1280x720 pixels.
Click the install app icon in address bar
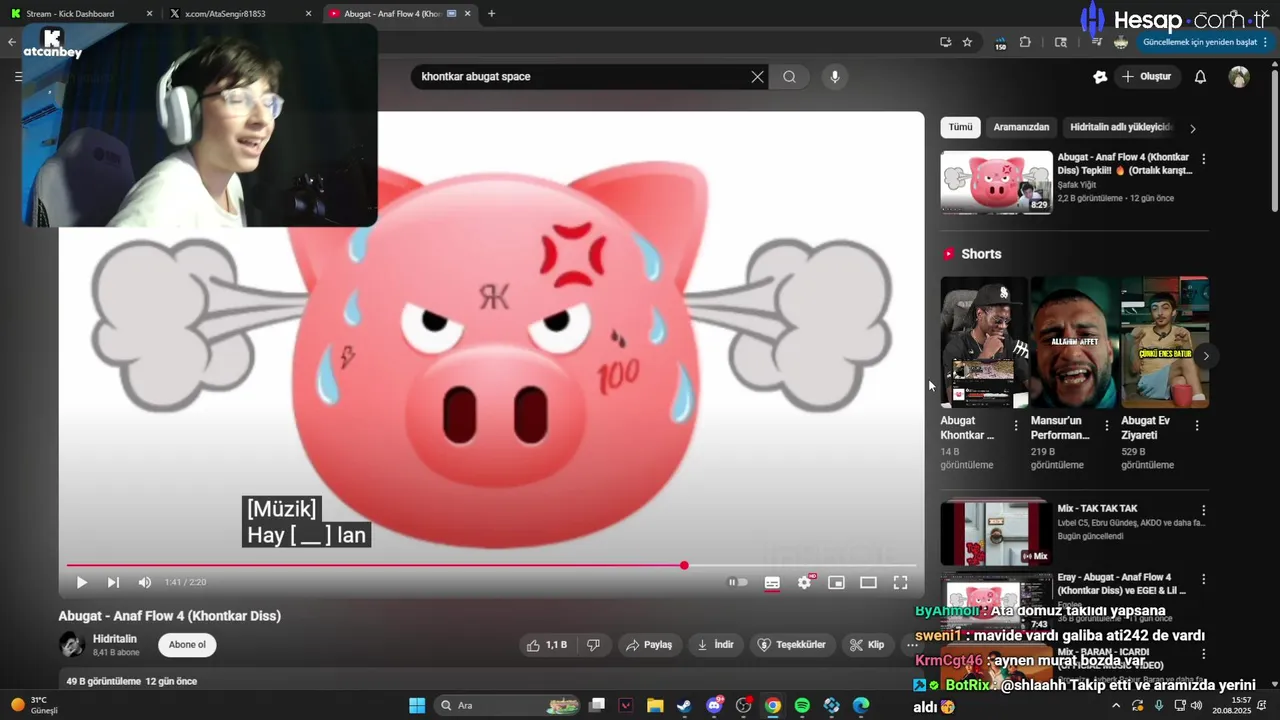pos(945,42)
